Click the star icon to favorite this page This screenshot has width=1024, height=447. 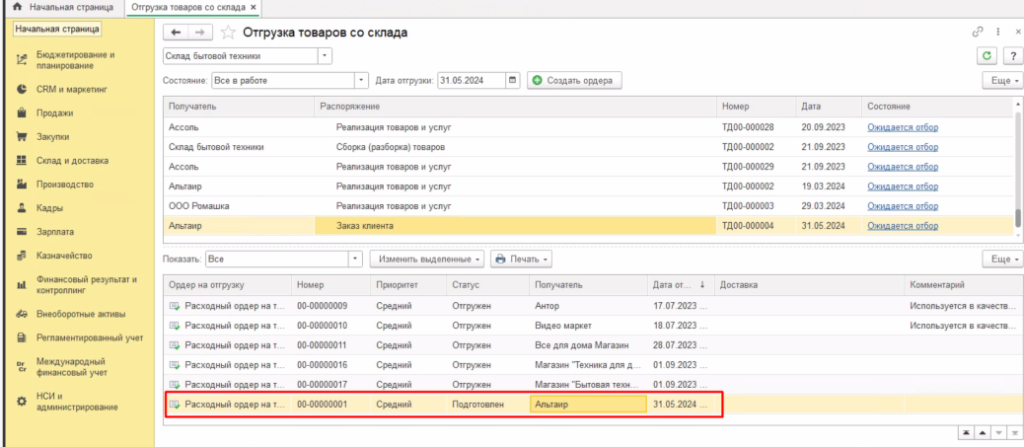coord(227,33)
